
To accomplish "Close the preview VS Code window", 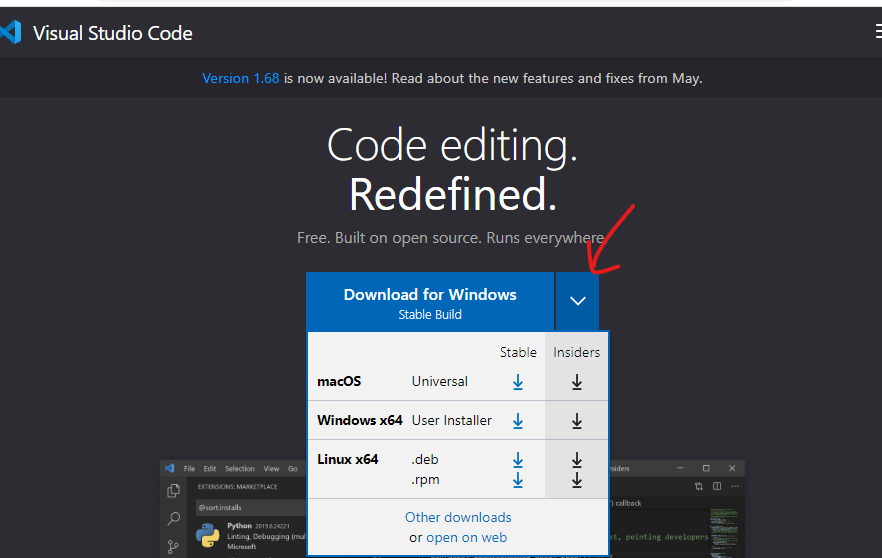I will click(732, 468).
